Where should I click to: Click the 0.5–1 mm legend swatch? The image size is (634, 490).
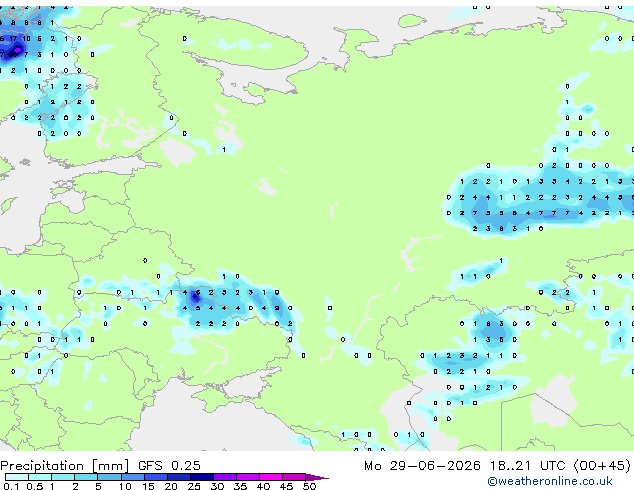pos(40,477)
